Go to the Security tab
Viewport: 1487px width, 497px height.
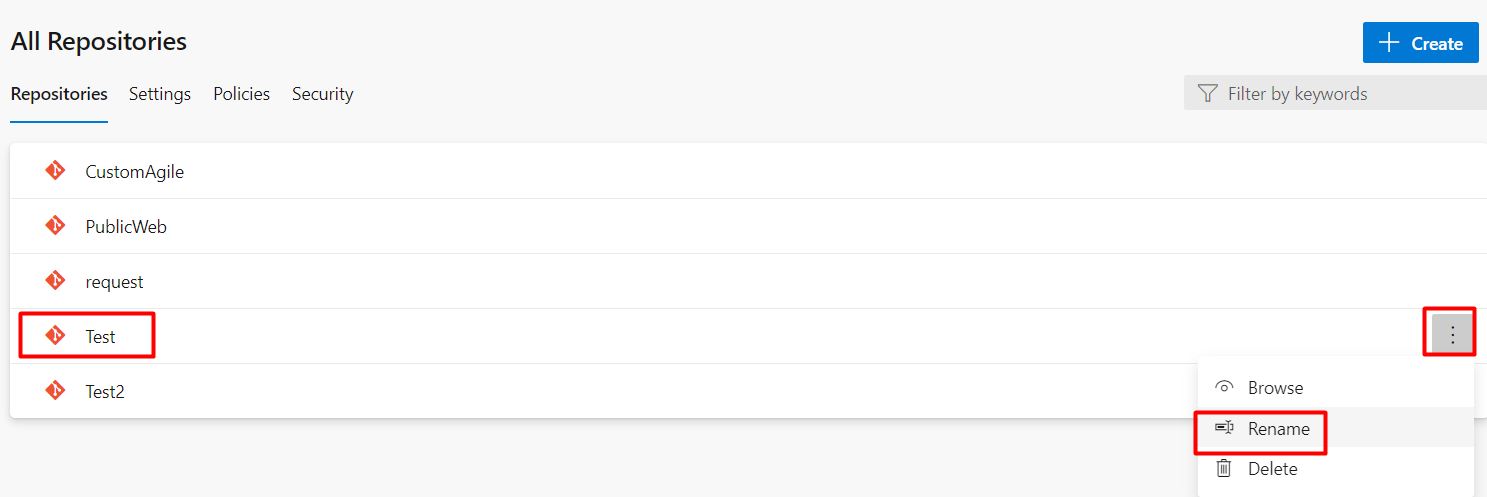(322, 94)
